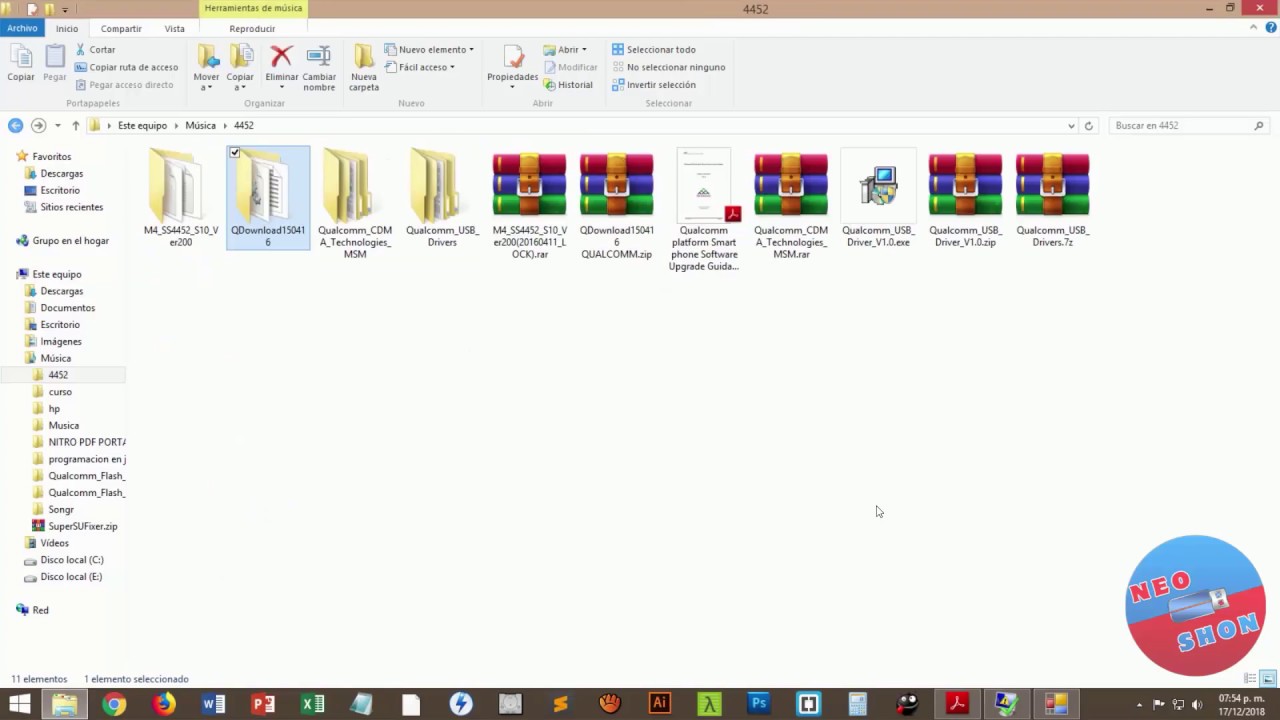The width and height of the screenshot is (1280, 720).
Task: Select the M4_SS4452_S10_Ver200 folder
Action: coord(181,198)
